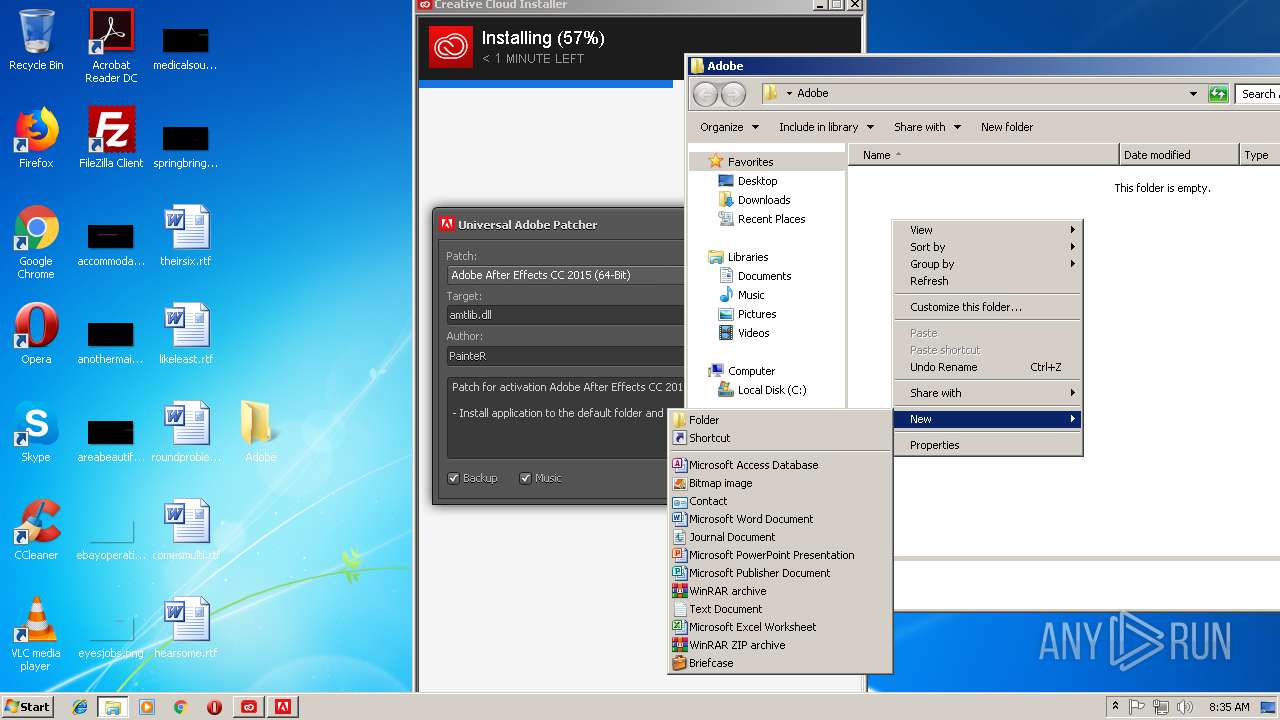Select the hearsome.rtf desktop file
The height and width of the screenshot is (720, 1280).
coord(186,628)
